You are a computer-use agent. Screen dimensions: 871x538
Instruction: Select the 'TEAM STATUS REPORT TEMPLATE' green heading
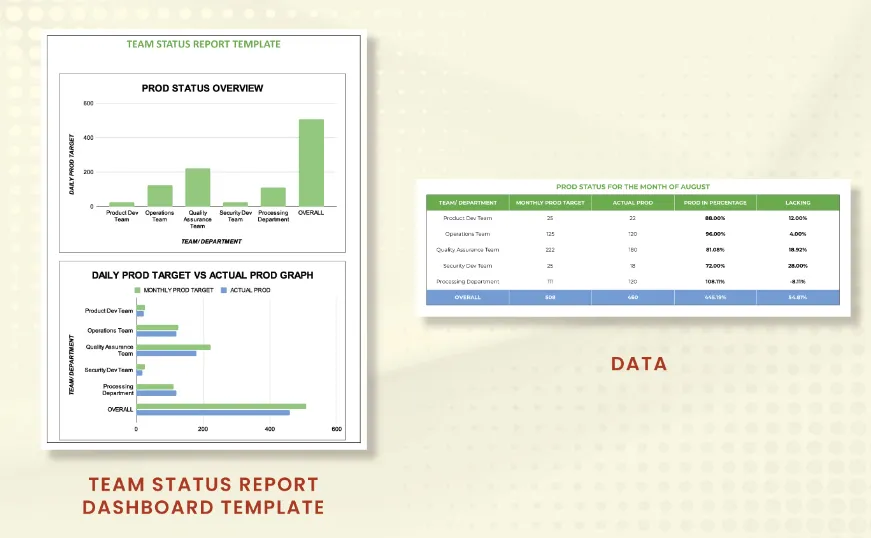click(x=203, y=44)
